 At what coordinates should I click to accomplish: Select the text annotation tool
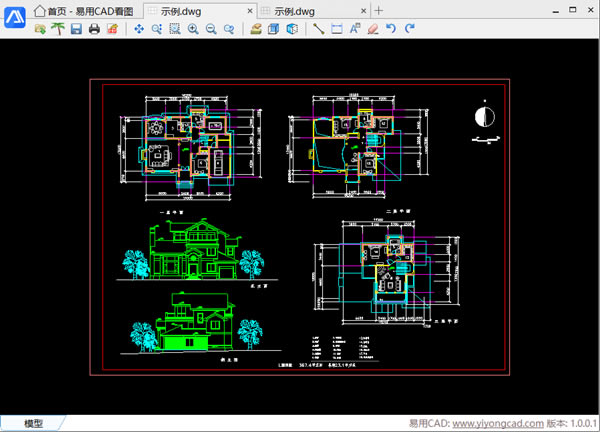355,29
